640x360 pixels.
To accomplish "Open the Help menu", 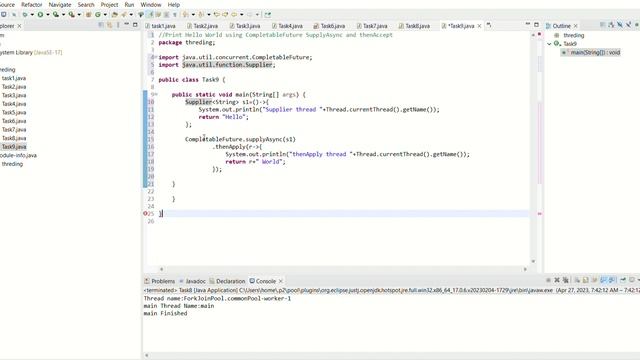I will point(173,4).
